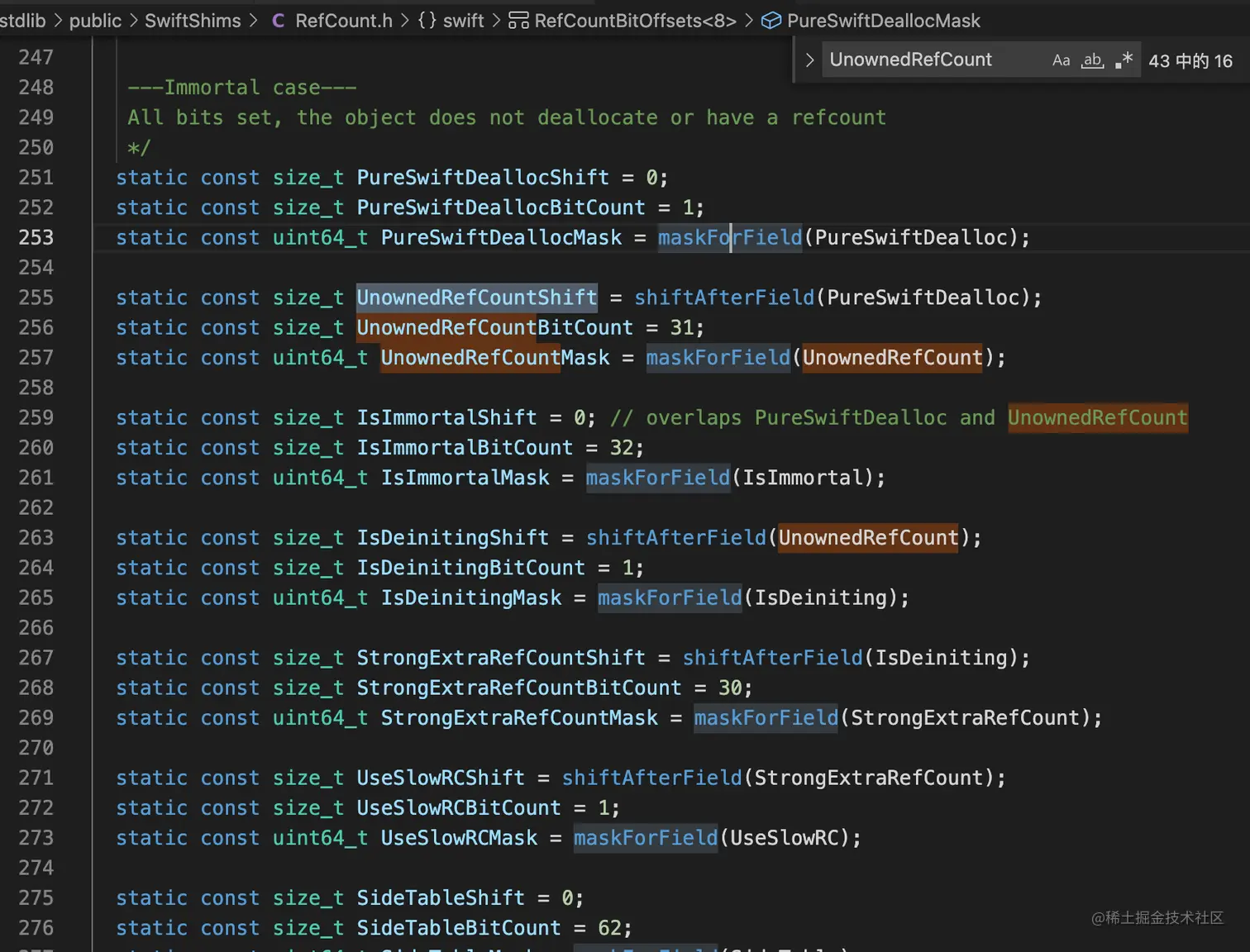Click maskForField call on line 261

coord(657,478)
